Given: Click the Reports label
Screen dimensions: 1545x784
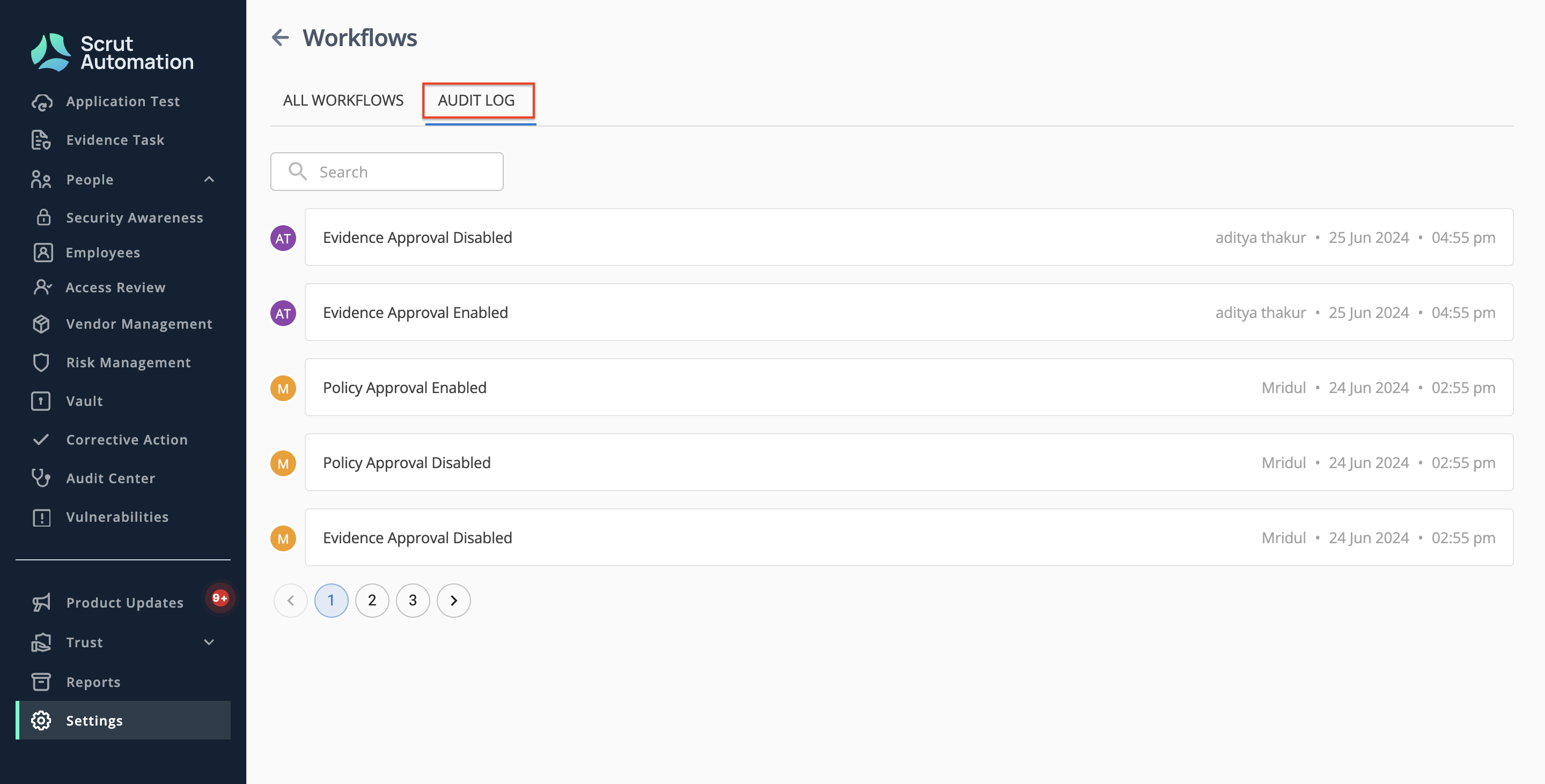Looking at the screenshot, I should [x=93, y=682].
